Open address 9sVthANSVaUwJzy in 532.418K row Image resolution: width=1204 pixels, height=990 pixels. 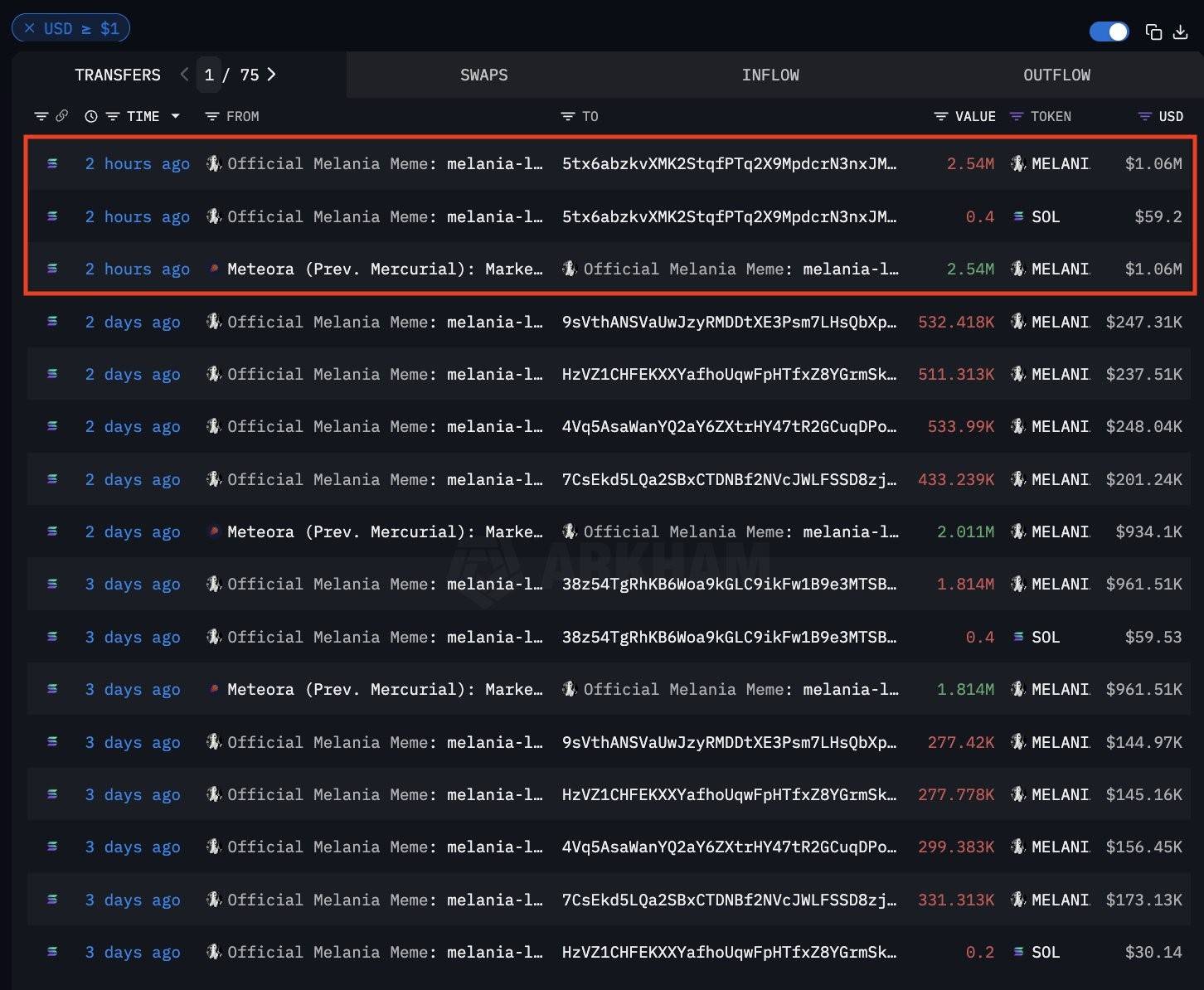click(x=729, y=322)
